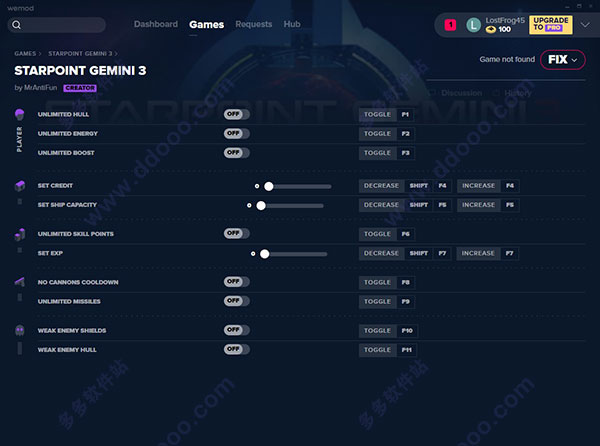The width and height of the screenshot is (600, 446).
Task: Click the LostFrog45 username text
Action: tap(505, 20)
